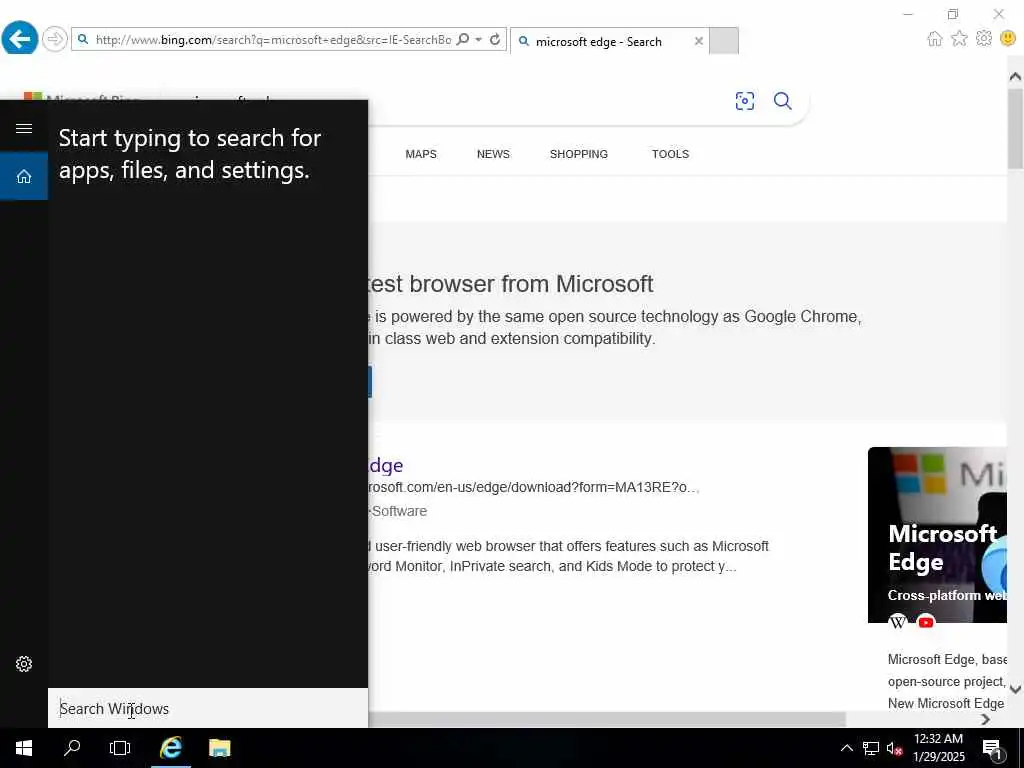Click the taskbar search magnifier

tap(72, 748)
